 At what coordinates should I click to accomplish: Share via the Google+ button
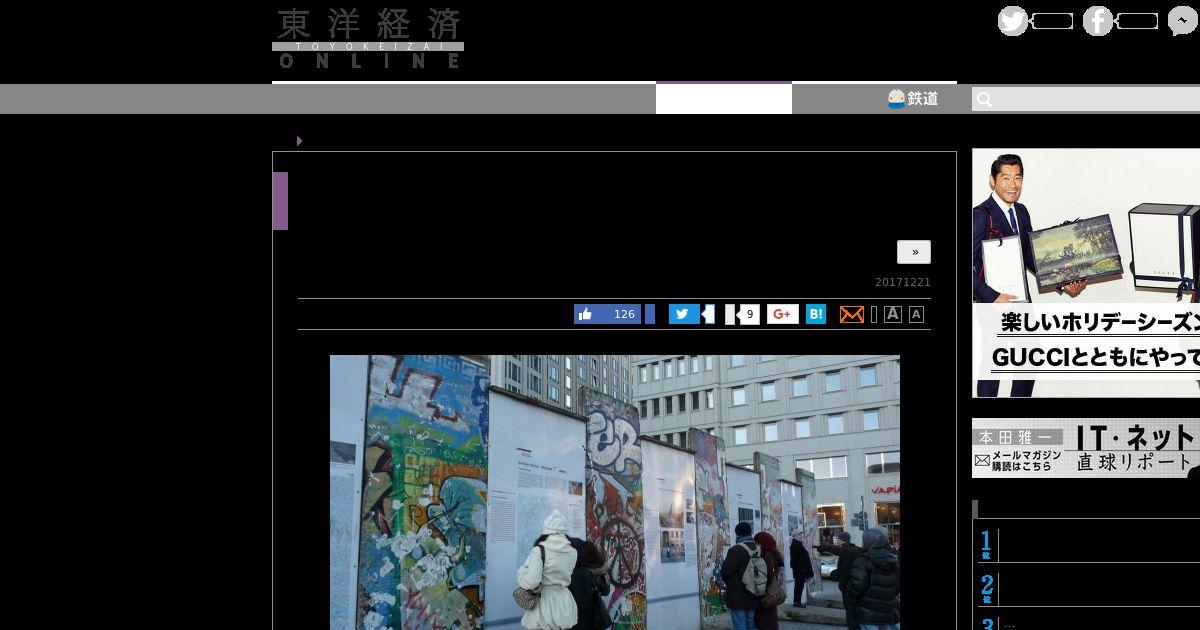coord(783,314)
